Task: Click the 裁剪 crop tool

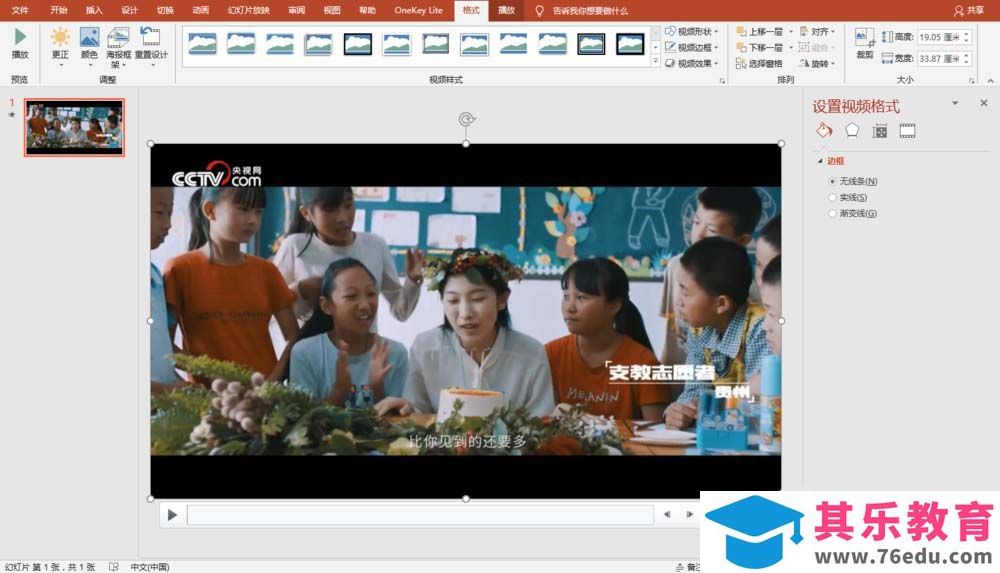Action: 864,43
